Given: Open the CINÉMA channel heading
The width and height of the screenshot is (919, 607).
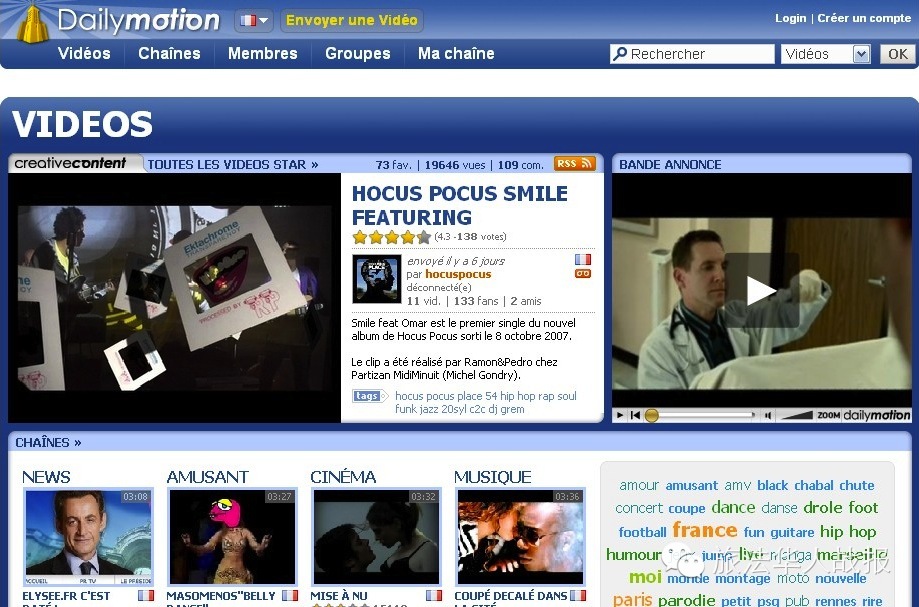Looking at the screenshot, I should [x=343, y=477].
